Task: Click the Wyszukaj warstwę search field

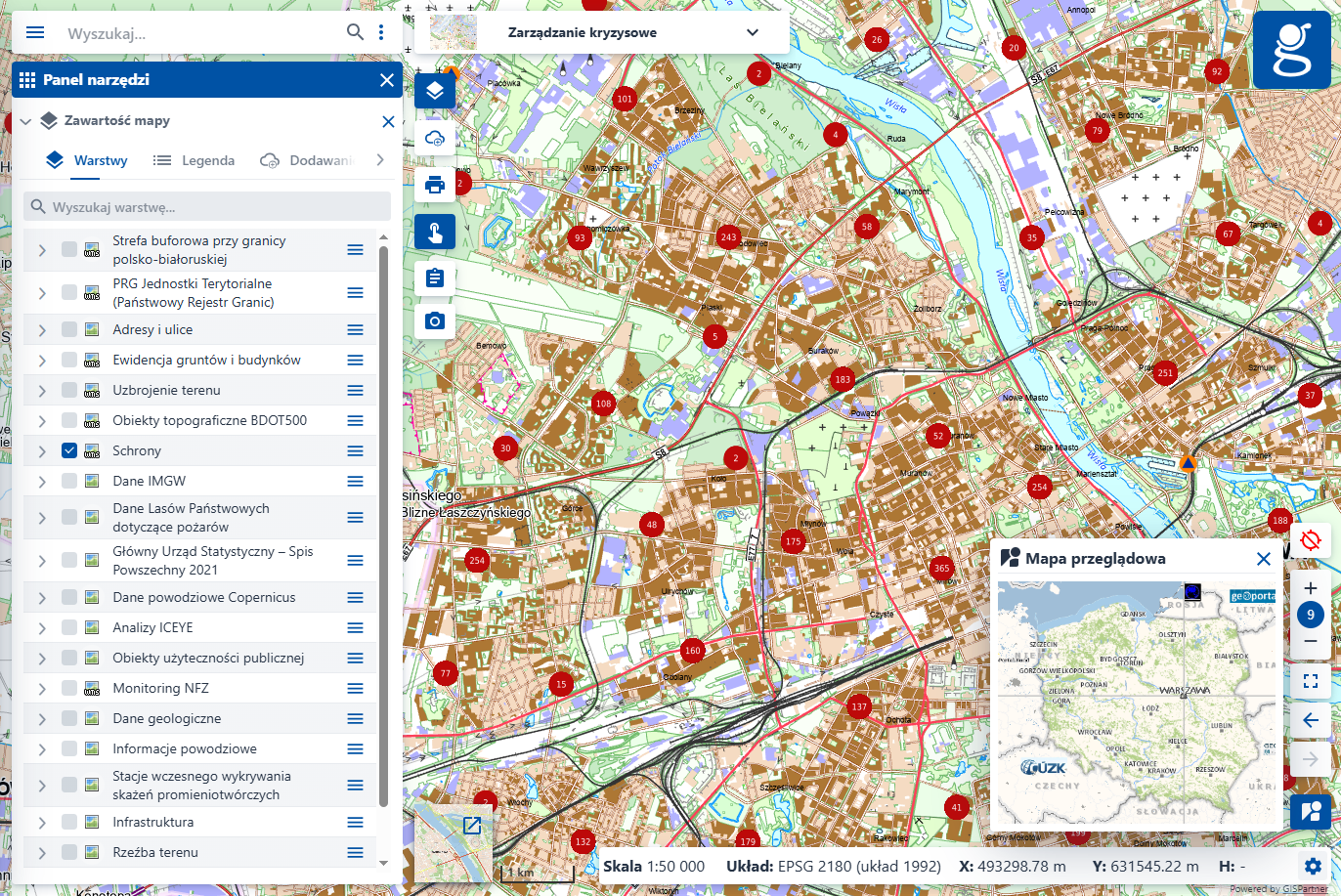Action: (207, 207)
